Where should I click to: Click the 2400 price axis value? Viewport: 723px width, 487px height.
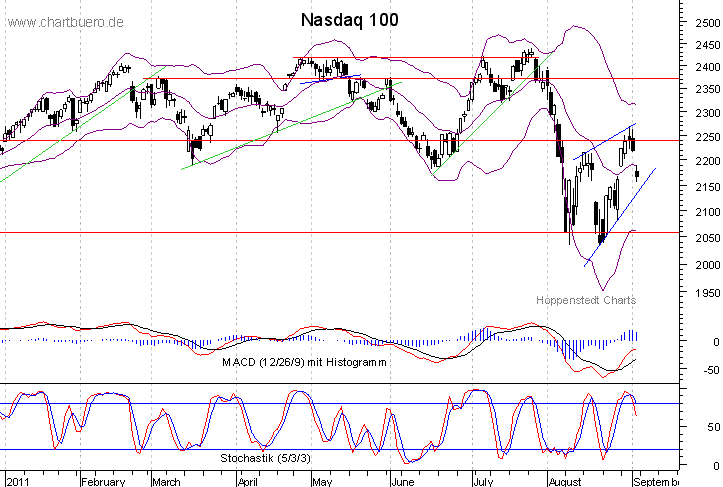pos(708,67)
